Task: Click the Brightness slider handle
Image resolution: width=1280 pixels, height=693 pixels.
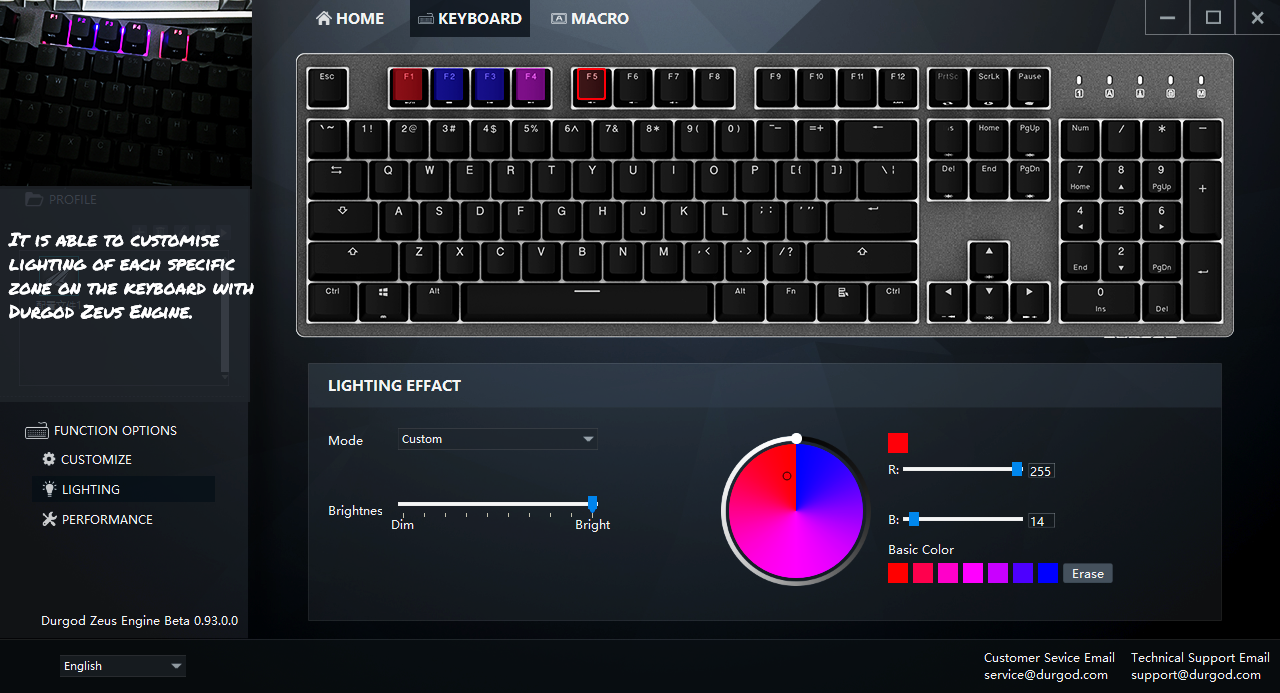Action: [x=592, y=504]
